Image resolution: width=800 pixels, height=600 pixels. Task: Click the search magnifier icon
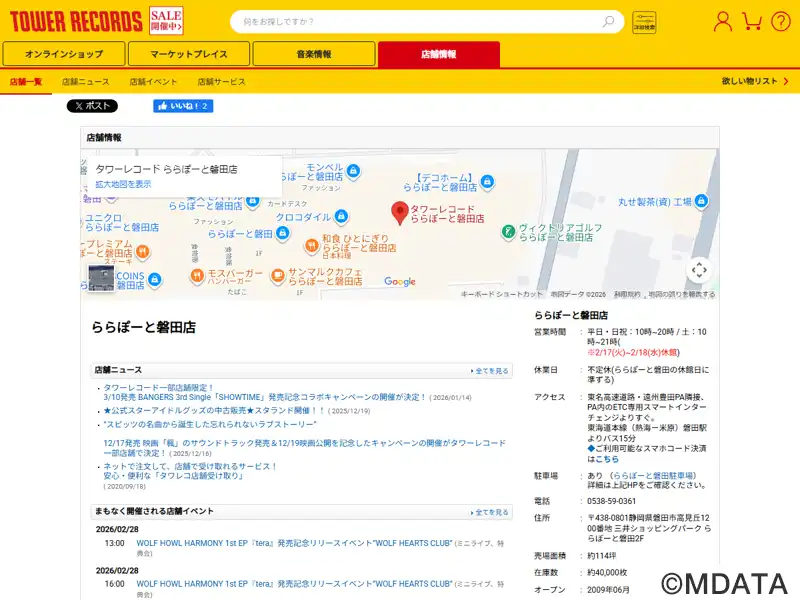tap(609, 21)
